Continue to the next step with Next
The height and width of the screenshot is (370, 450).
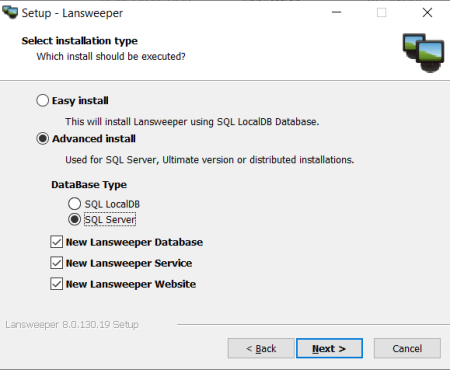(329, 348)
